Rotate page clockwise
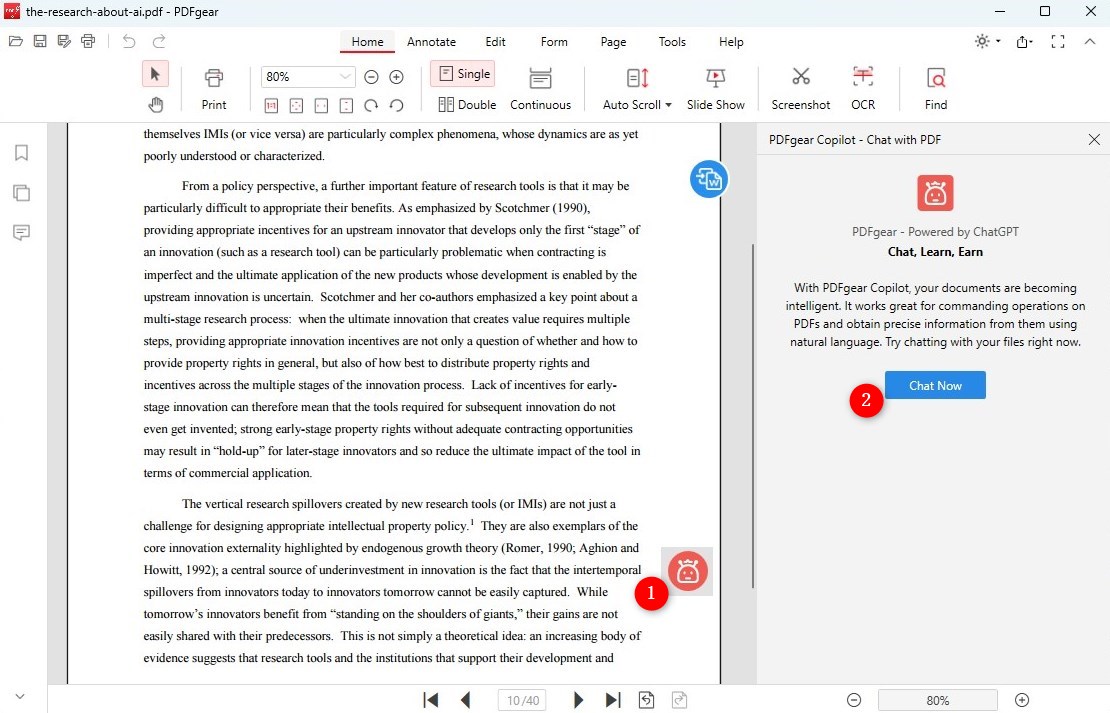 click(371, 105)
